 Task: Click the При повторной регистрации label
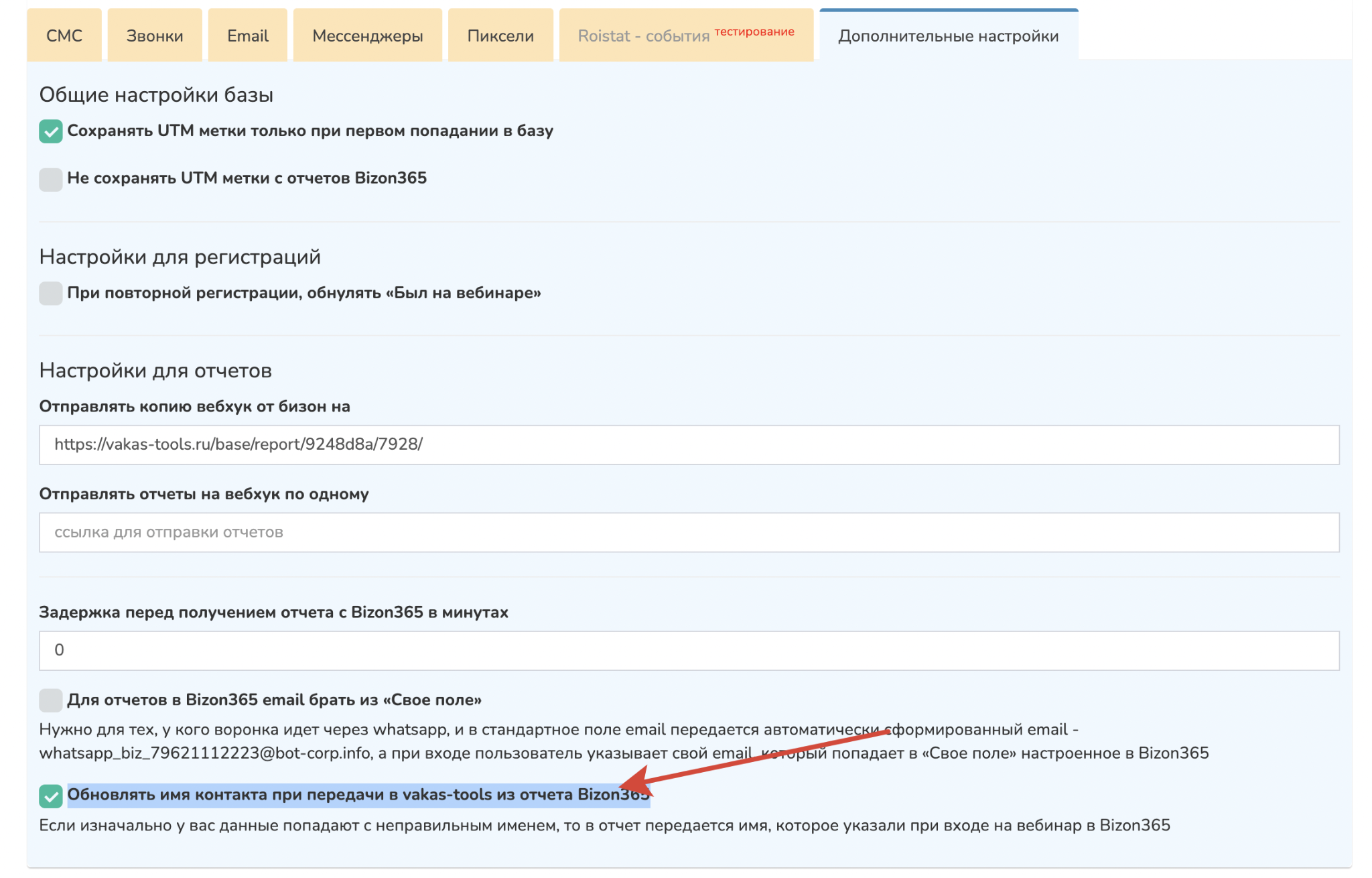click(x=303, y=293)
